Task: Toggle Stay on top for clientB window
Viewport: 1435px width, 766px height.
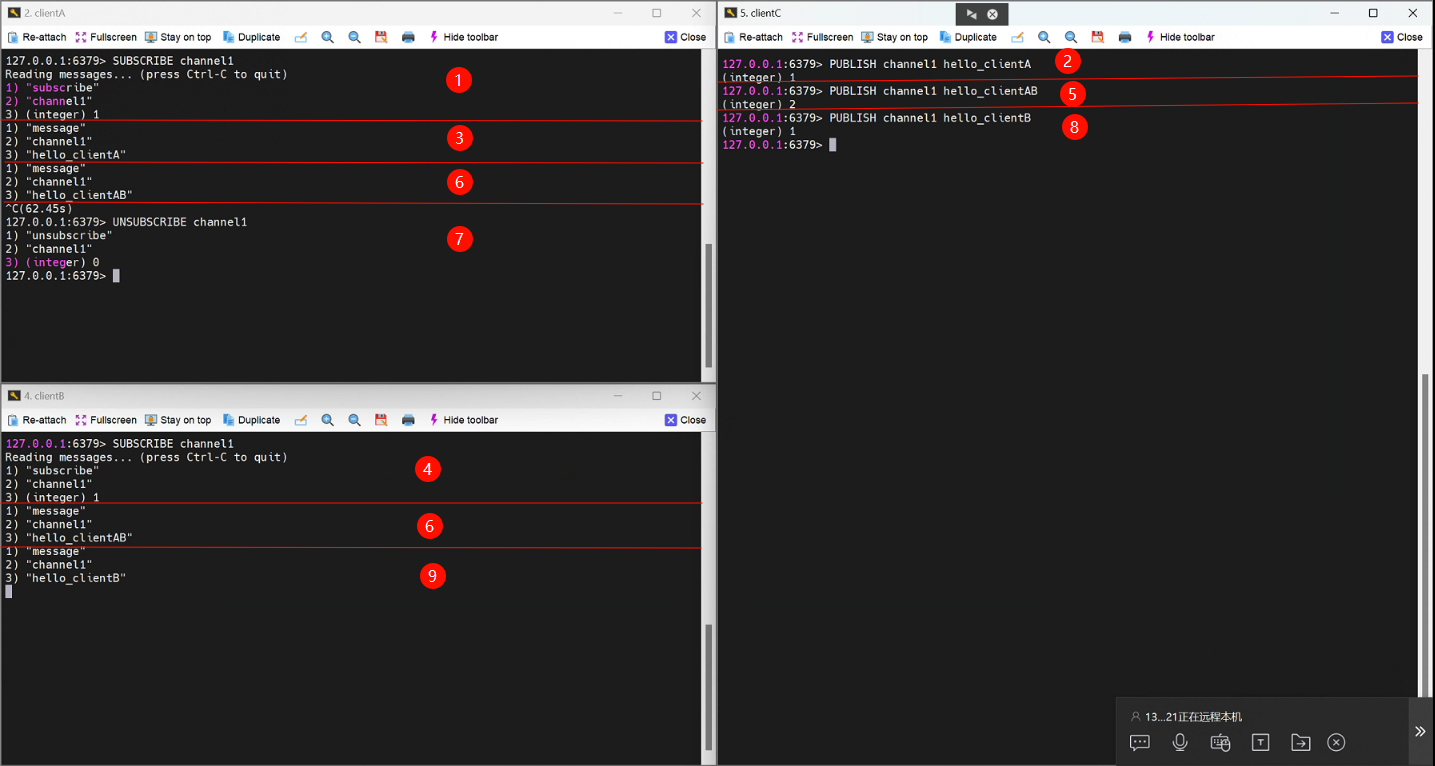Action: pyautogui.click(x=178, y=420)
